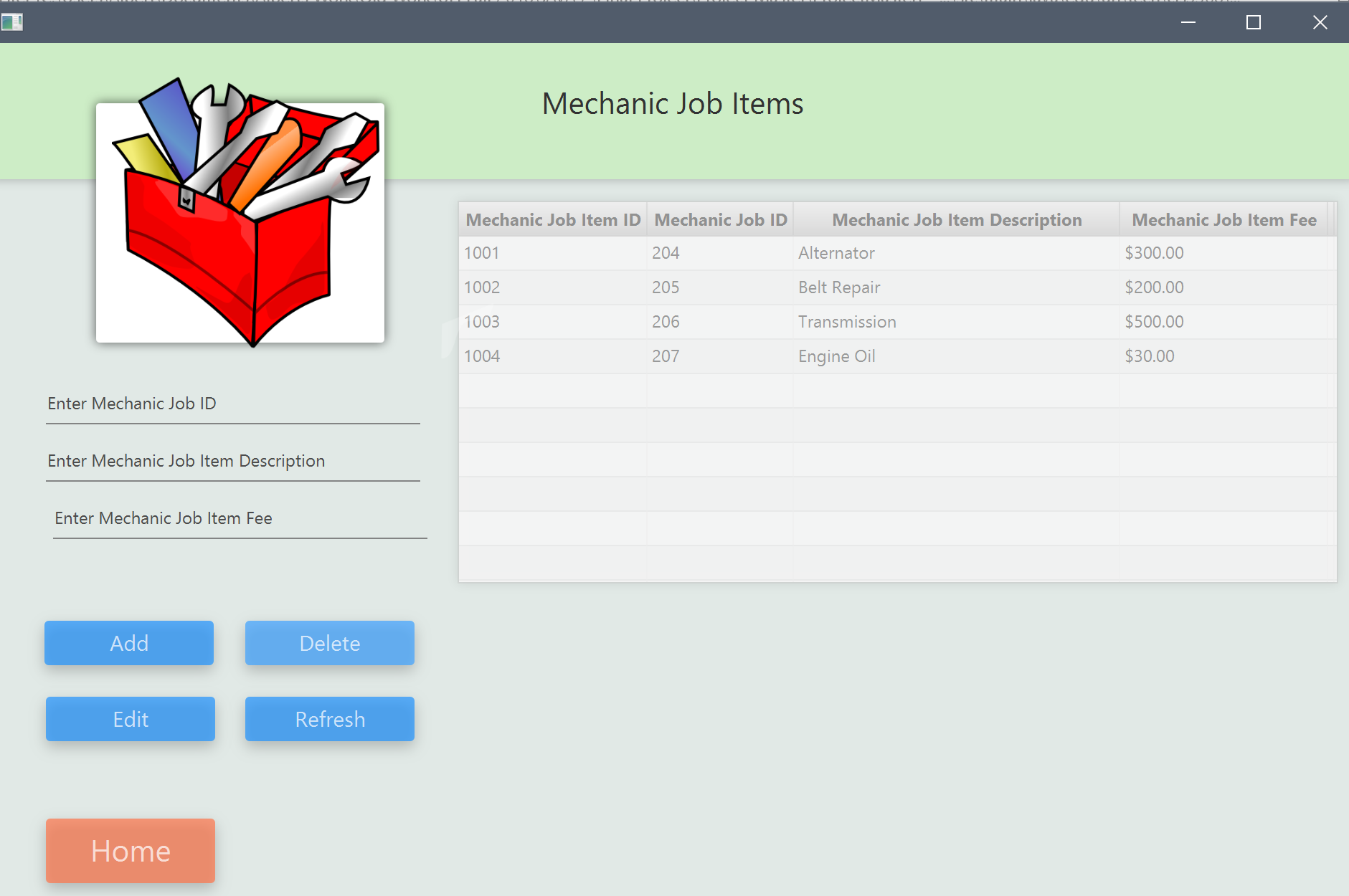
Task: Click the Transmission description cell
Action: (957, 322)
